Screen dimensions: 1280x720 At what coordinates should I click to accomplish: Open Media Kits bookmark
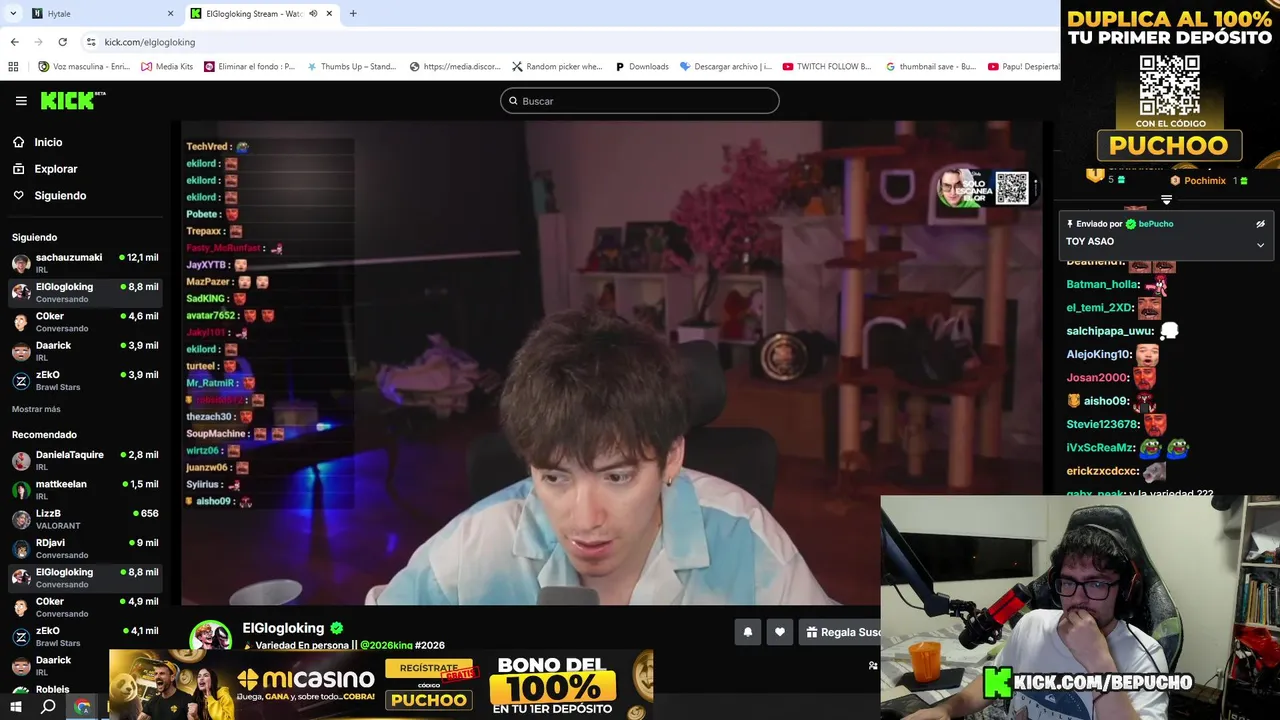click(x=167, y=67)
